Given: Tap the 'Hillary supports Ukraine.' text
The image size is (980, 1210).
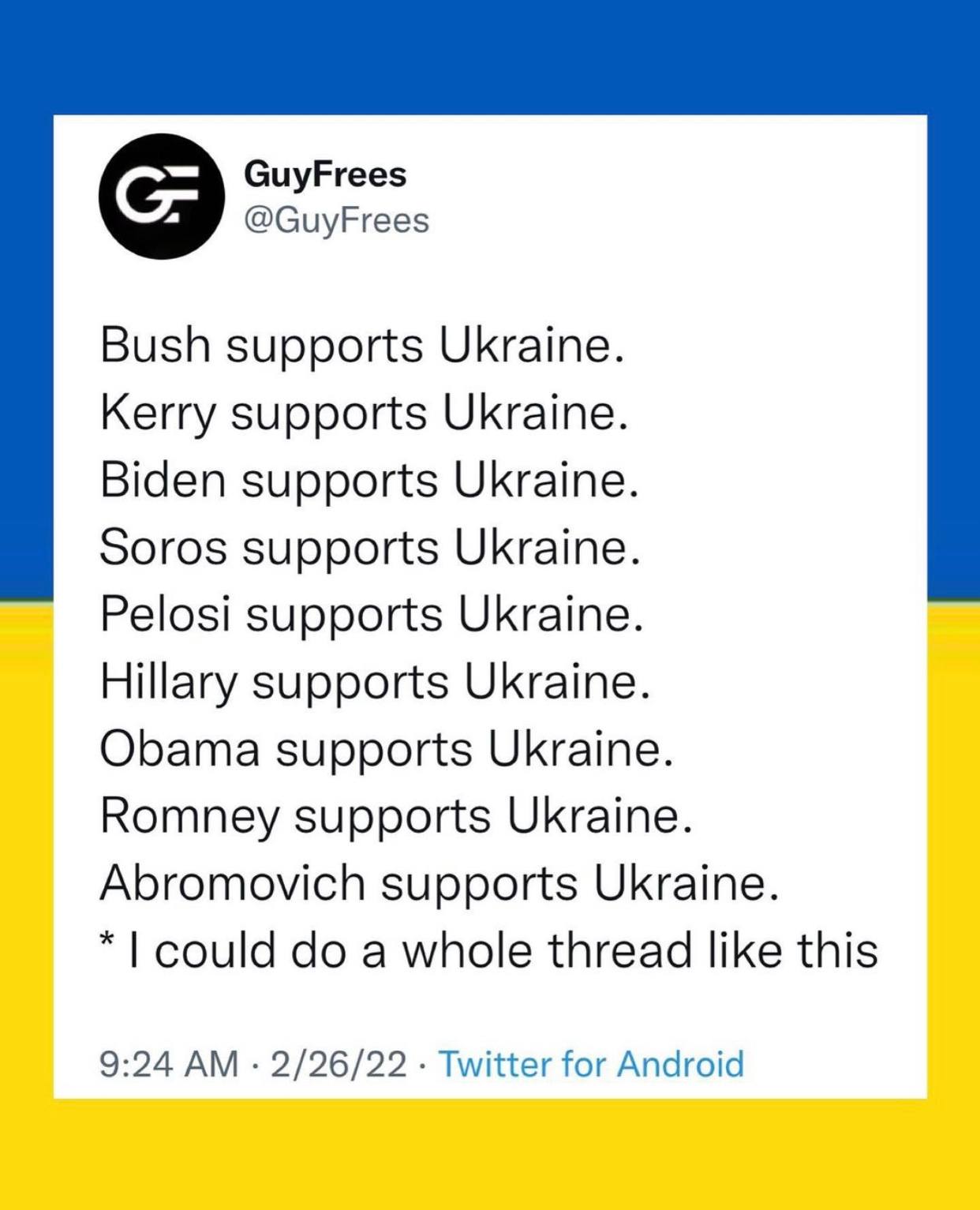Looking at the screenshot, I should [375, 681].
